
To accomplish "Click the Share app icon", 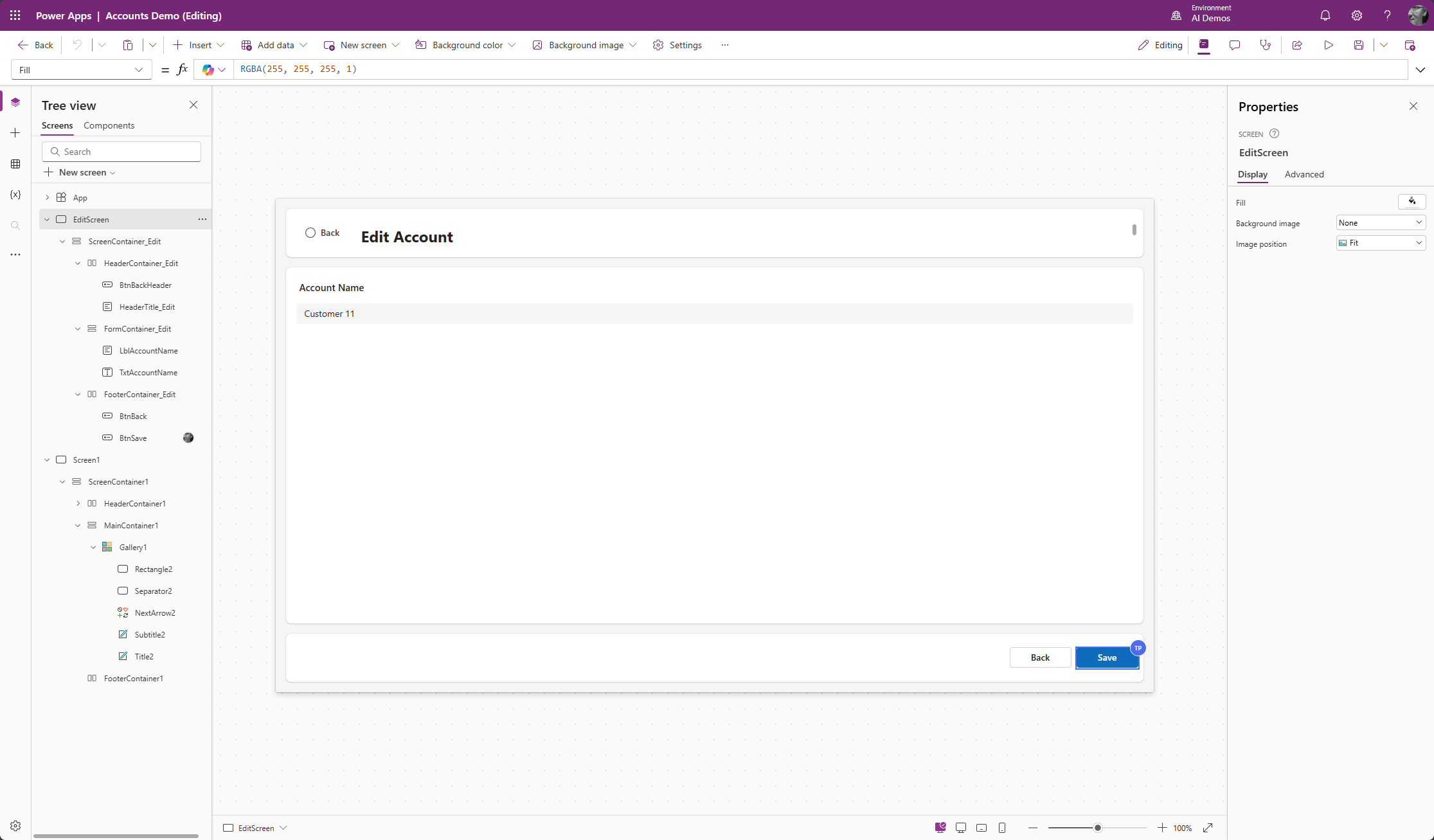I will [x=1297, y=45].
